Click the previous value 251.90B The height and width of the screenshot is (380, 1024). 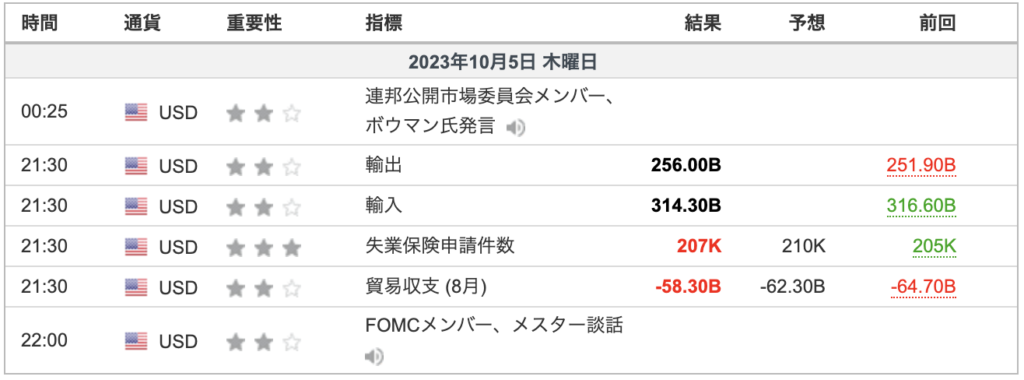[x=921, y=167]
